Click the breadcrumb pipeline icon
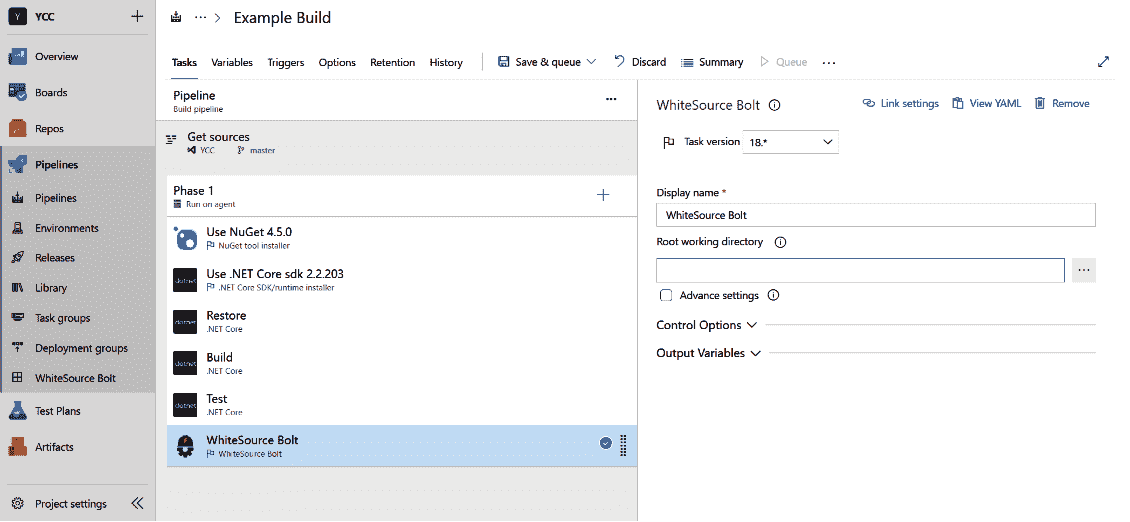Viewport: 1130px width, 522px height. tap(176, 18)
